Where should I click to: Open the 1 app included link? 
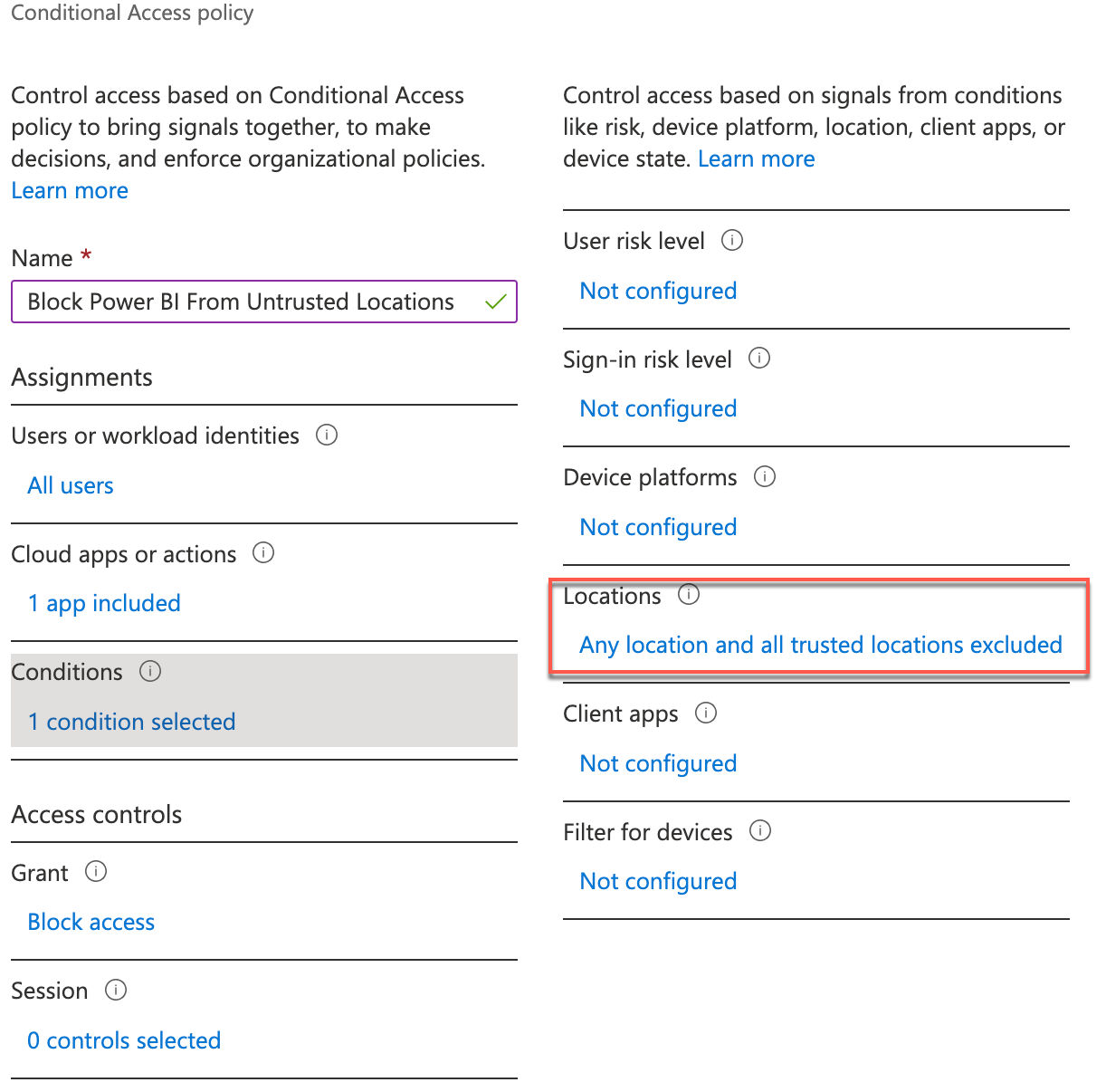point(104,604)
